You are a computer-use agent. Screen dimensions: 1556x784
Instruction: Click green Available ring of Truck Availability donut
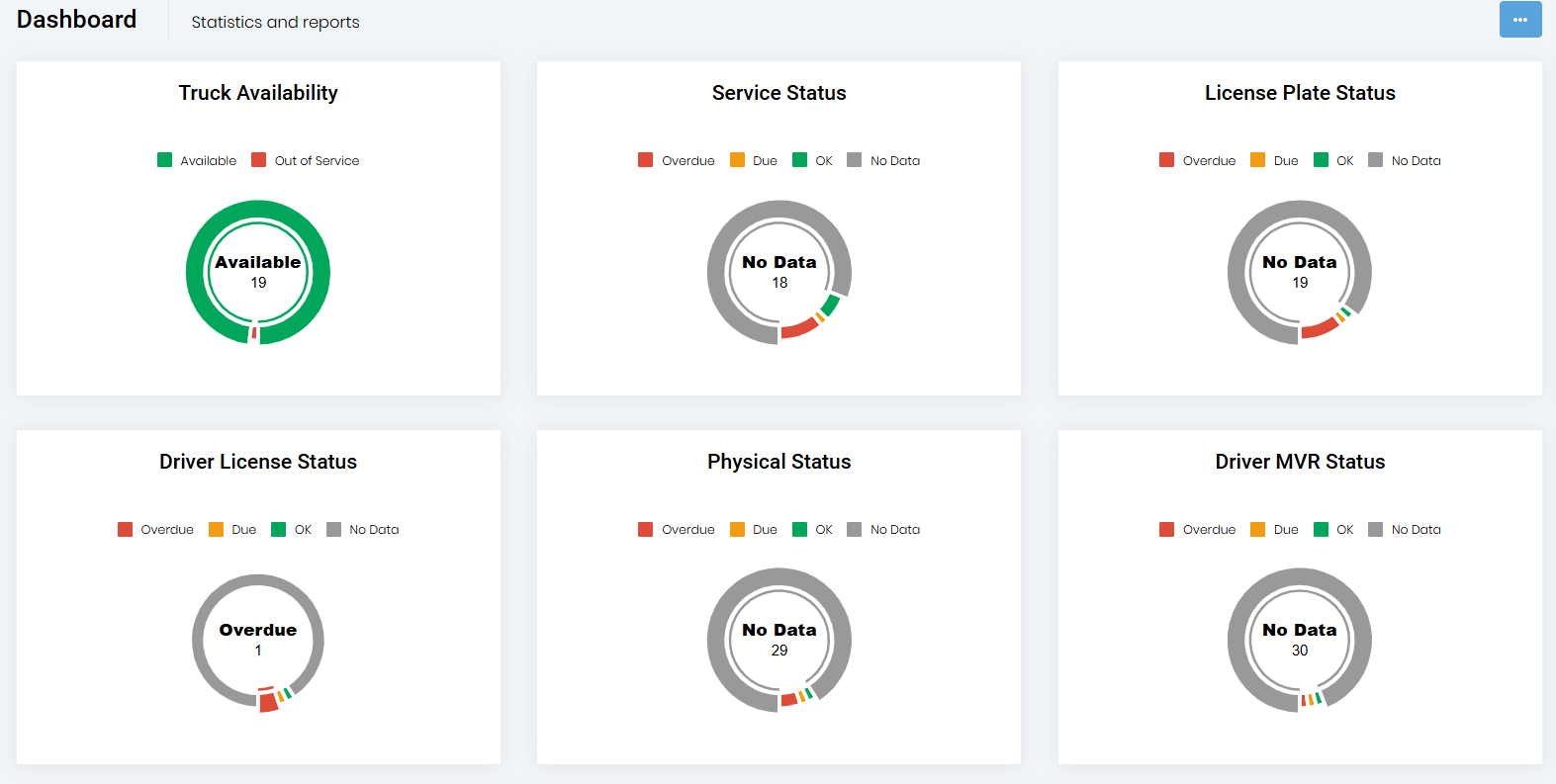pyautogui.click(x=196, y=273)
